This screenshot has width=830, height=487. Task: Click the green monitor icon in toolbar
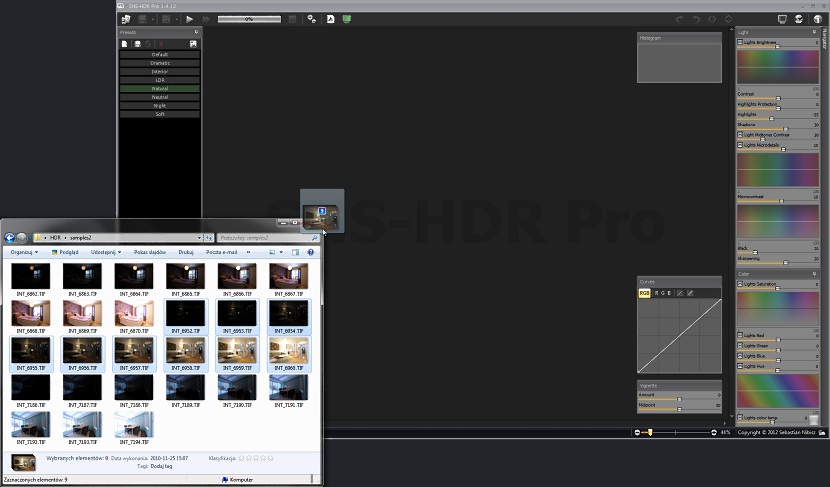pyautogui.click(x=347, y=19)
